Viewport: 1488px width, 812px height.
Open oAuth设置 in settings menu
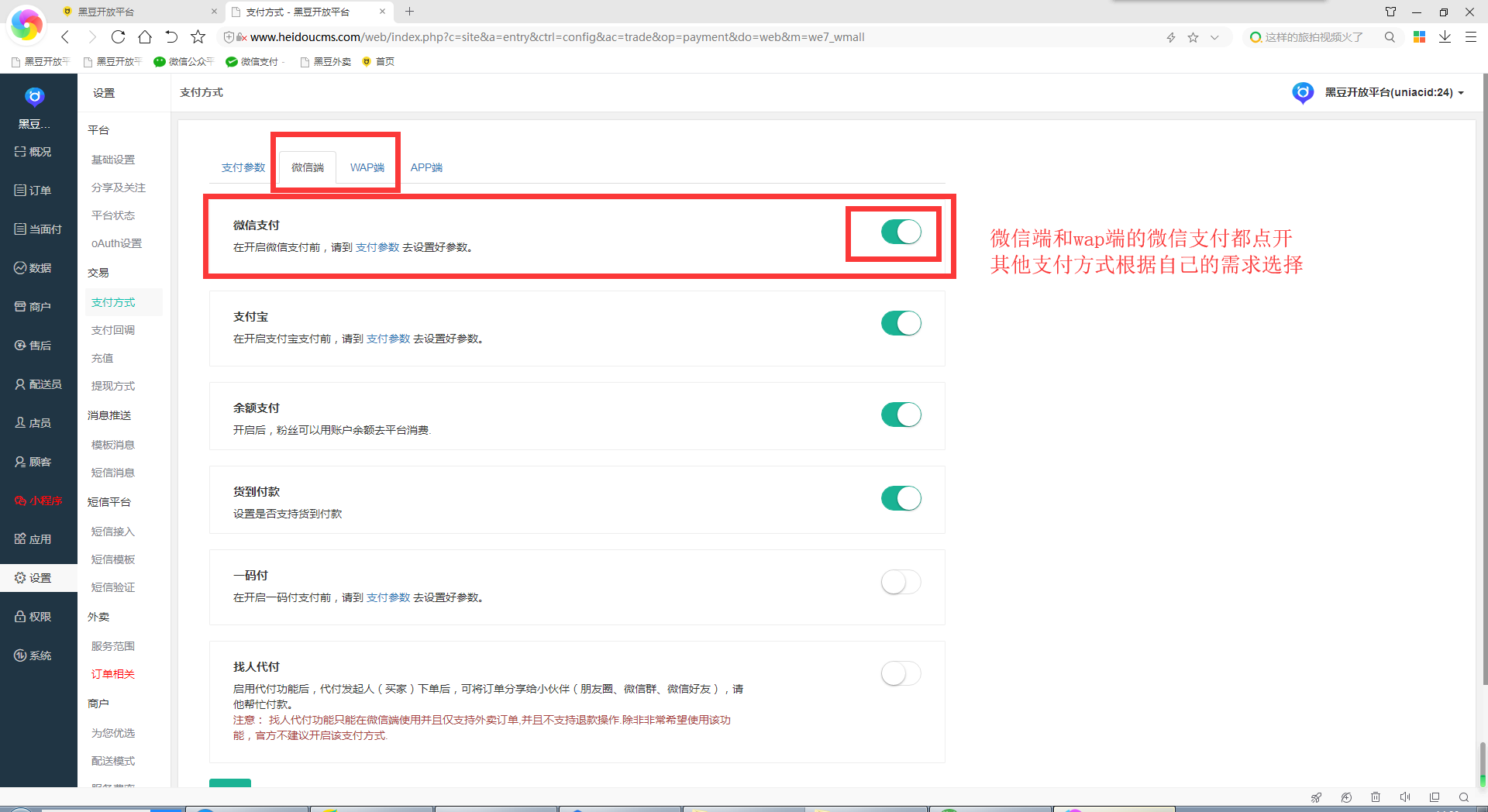116,243
